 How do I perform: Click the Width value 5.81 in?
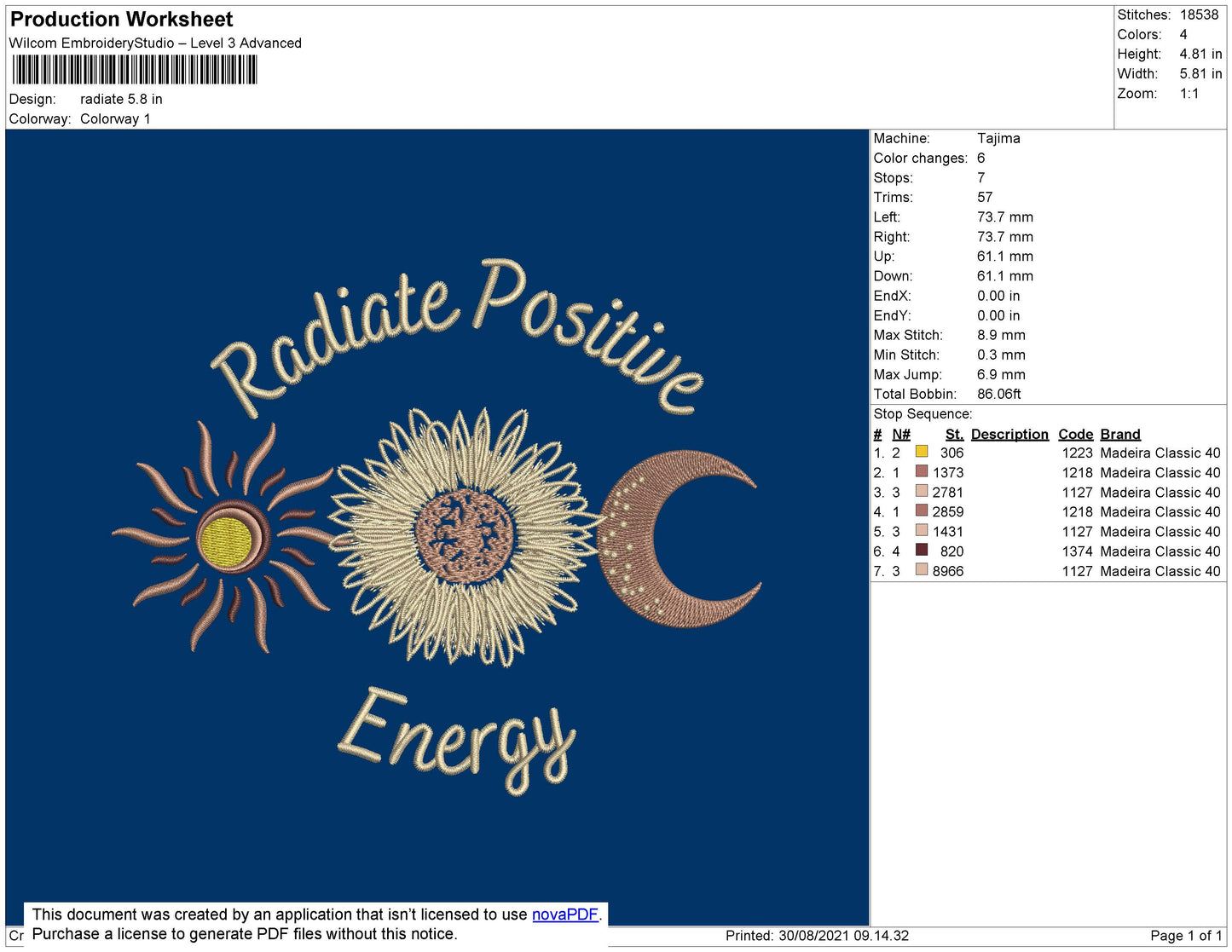click(1200, 74)
